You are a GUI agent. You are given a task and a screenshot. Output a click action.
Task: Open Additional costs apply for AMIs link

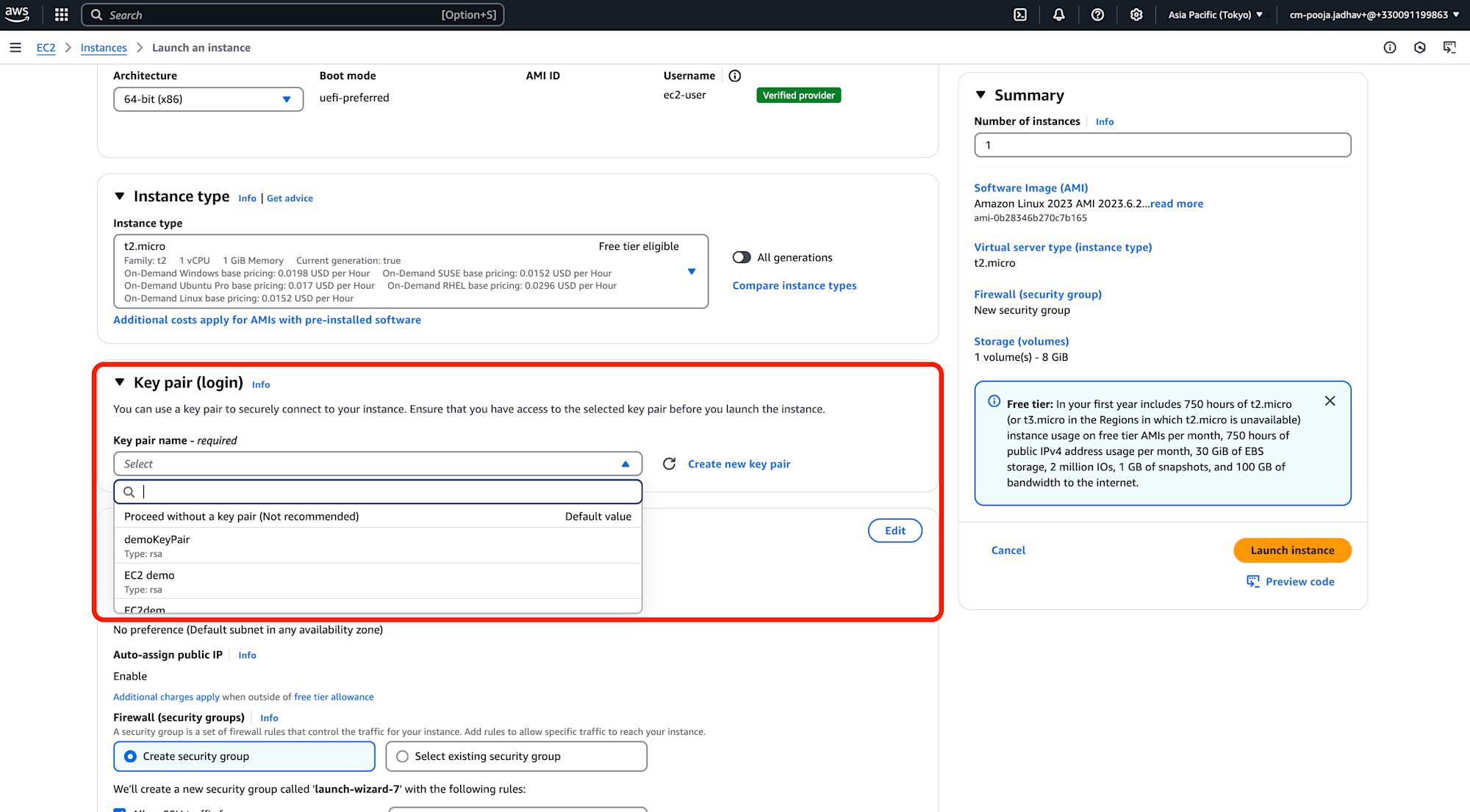coord(267,320)
